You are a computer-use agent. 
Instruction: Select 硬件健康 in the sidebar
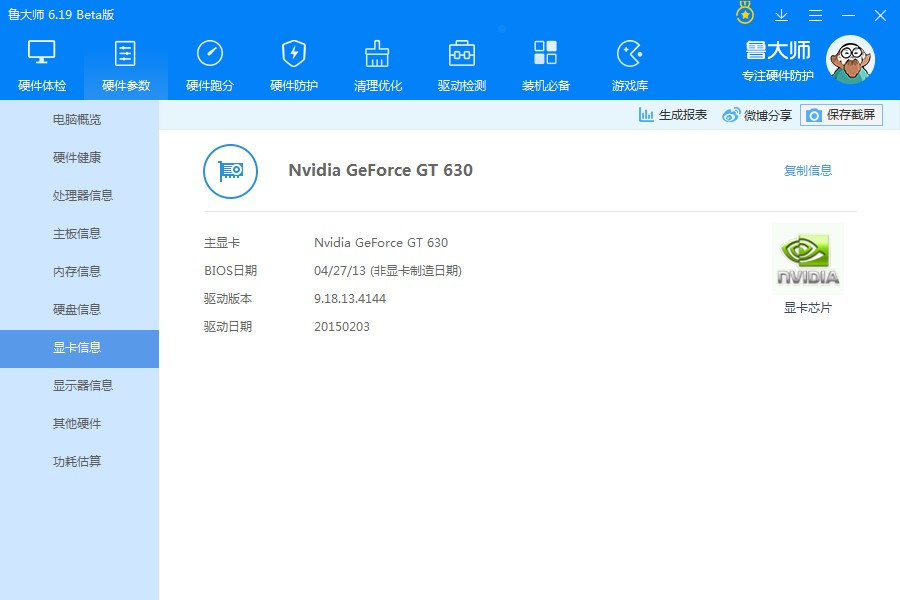click(x=79, y=157)
